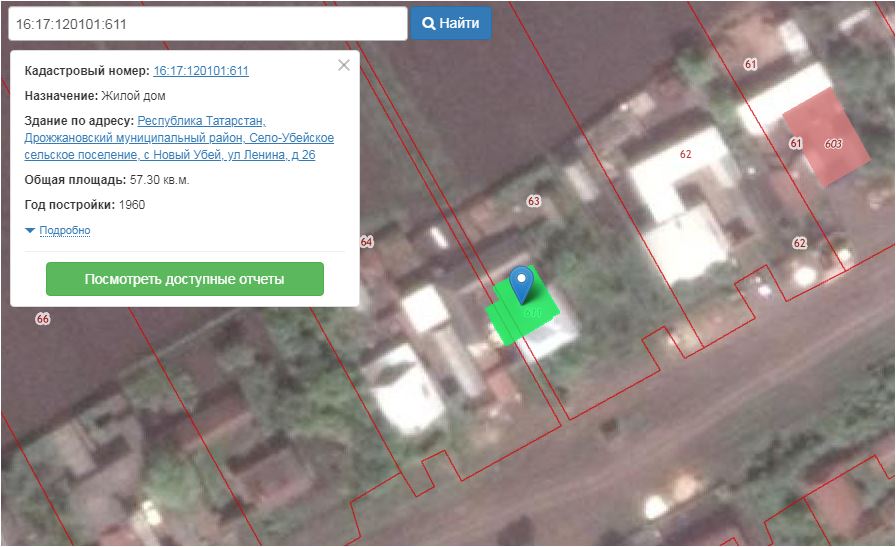The height and width of the screenshot is (547, 896).
Task: Select parcel label 66 on the map
Action: pos(42,319)
